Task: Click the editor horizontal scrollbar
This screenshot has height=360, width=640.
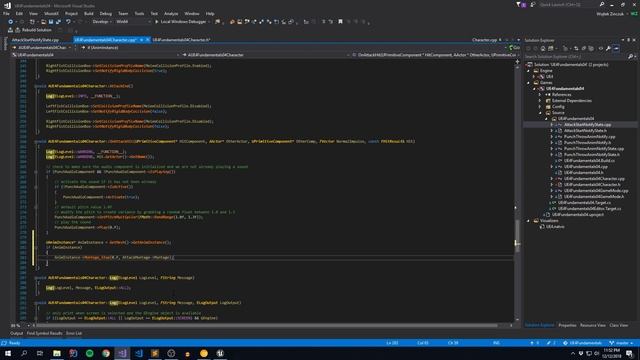Action: [x=266, y=326]
